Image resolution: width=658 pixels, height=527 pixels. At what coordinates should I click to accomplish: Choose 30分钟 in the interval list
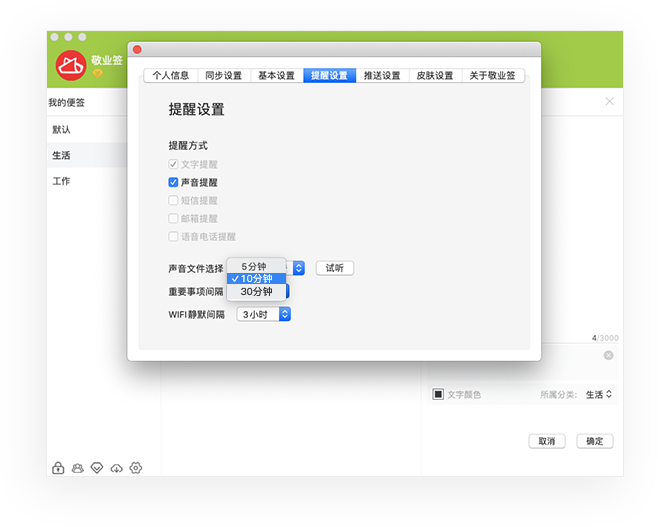[256, 292]
